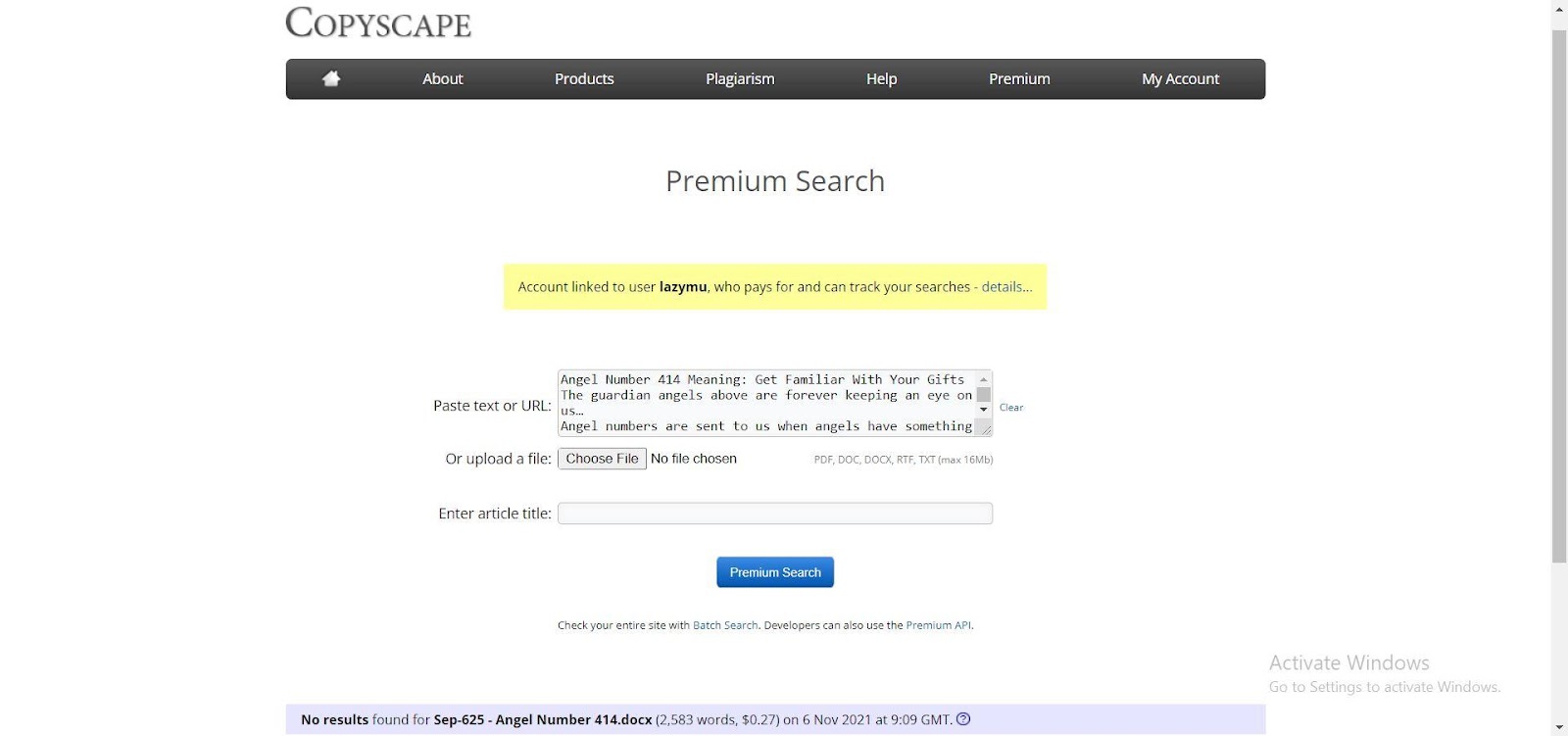Click the 'Sep-625 - Angel Number 414.docx' result text
This screenshot has height=736, width=1568.
point(543,719)
